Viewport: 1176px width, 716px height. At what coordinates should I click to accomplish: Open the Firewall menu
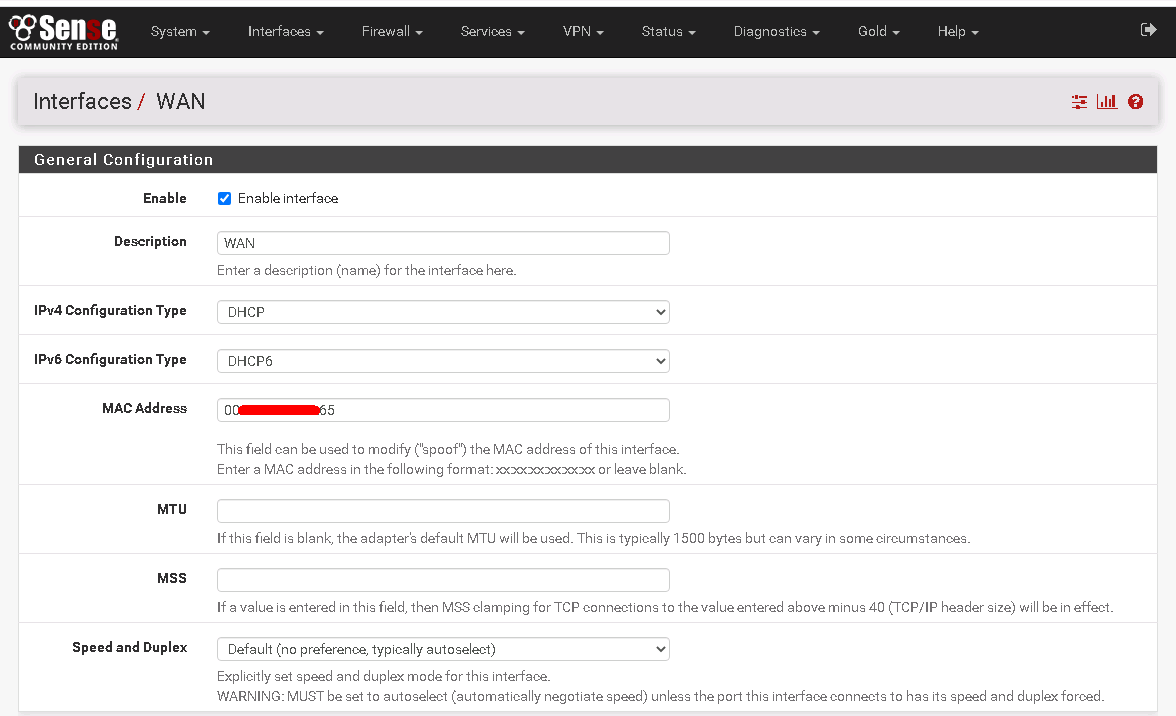[392, 31]
